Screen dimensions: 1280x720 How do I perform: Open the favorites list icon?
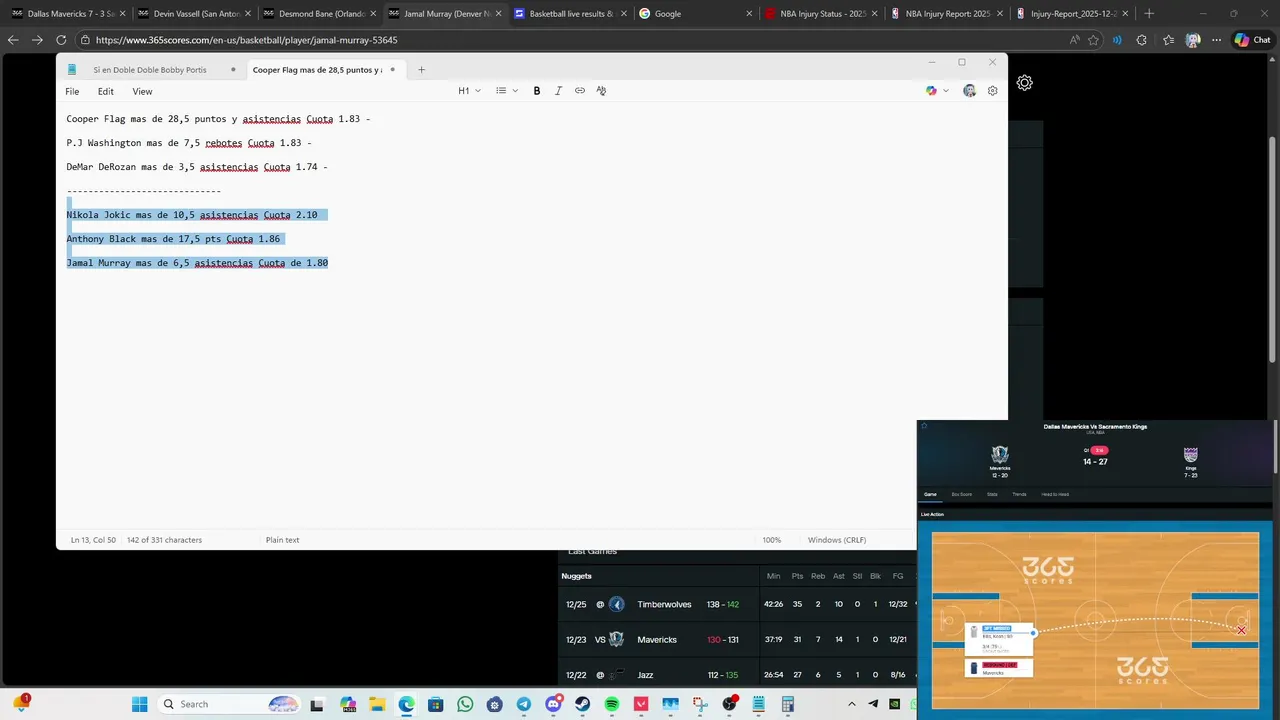point(1168,40)
